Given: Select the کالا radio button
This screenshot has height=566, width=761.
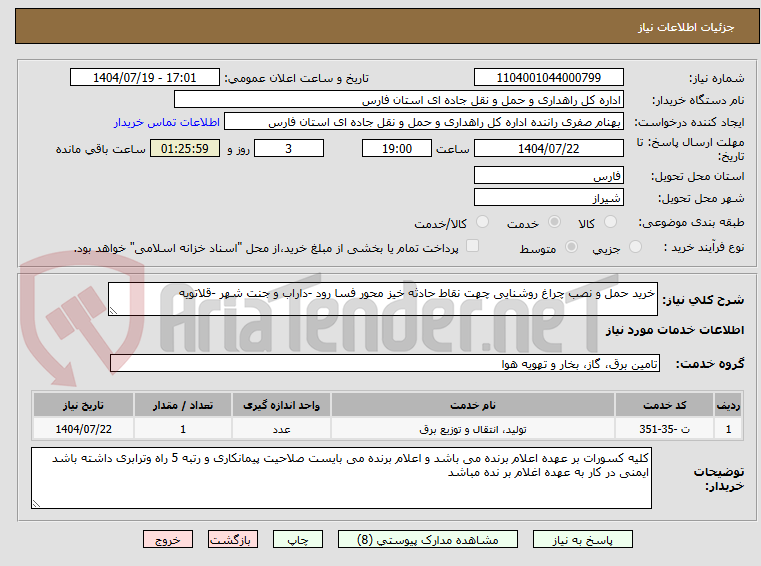Looking at the screenshot, I should [610, 222].
